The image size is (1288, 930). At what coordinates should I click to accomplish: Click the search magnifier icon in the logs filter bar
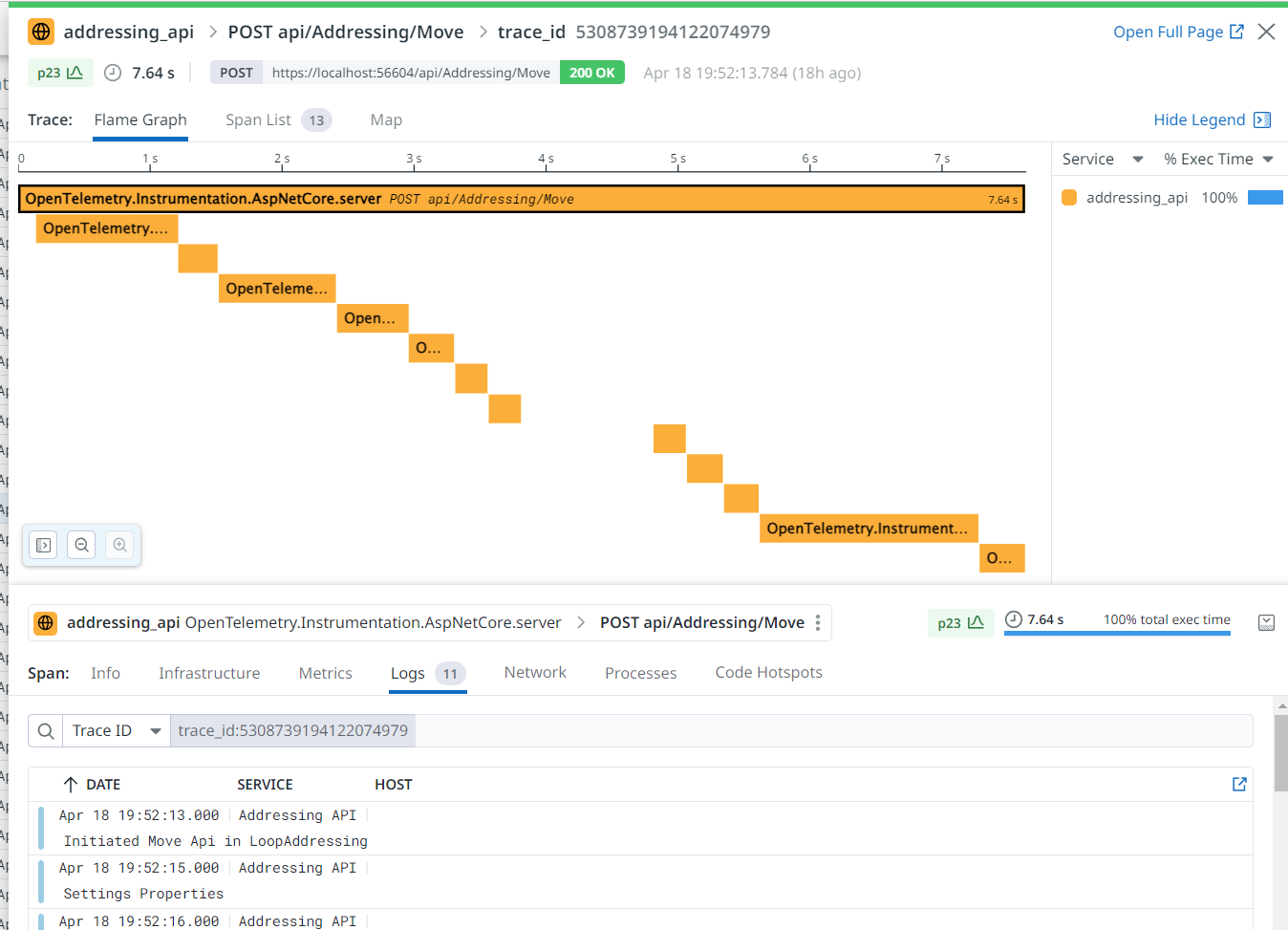point(45,730)
